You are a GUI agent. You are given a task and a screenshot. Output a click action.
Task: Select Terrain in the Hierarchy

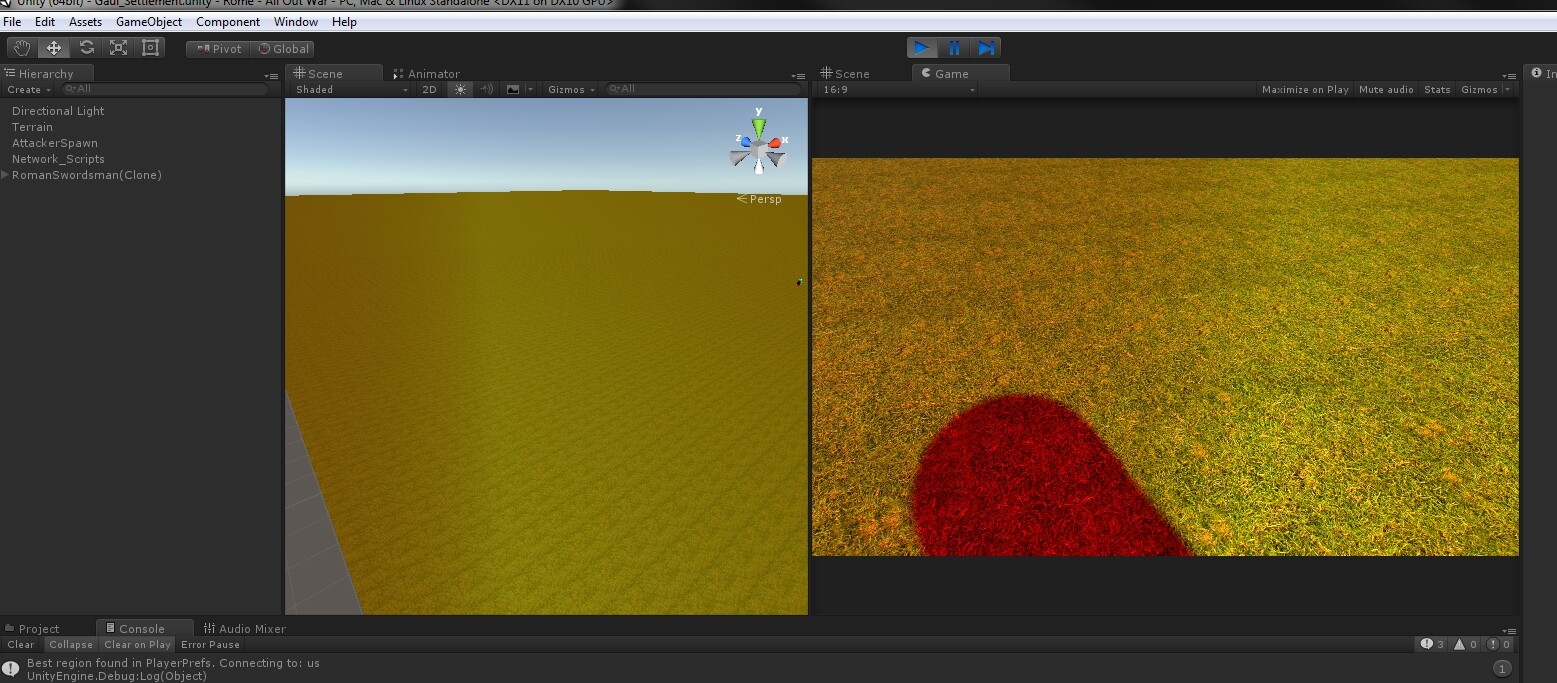pyautogui.click(x=31, y=127)
